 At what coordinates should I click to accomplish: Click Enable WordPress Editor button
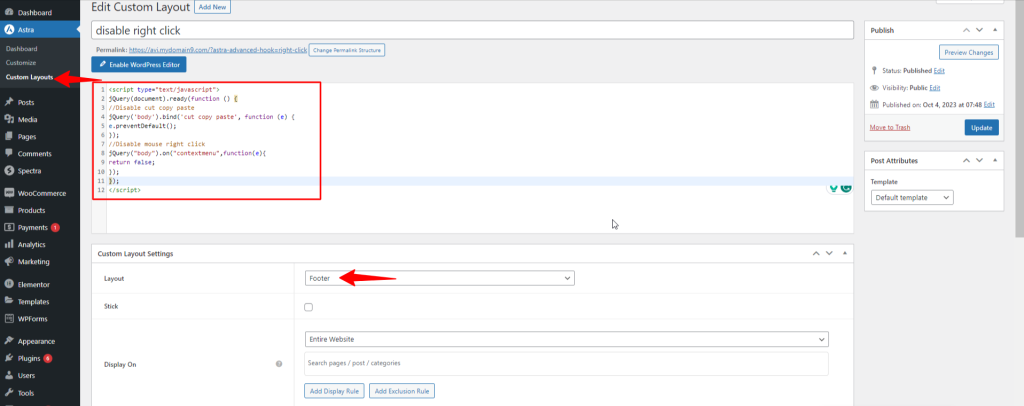pos(139,65)
